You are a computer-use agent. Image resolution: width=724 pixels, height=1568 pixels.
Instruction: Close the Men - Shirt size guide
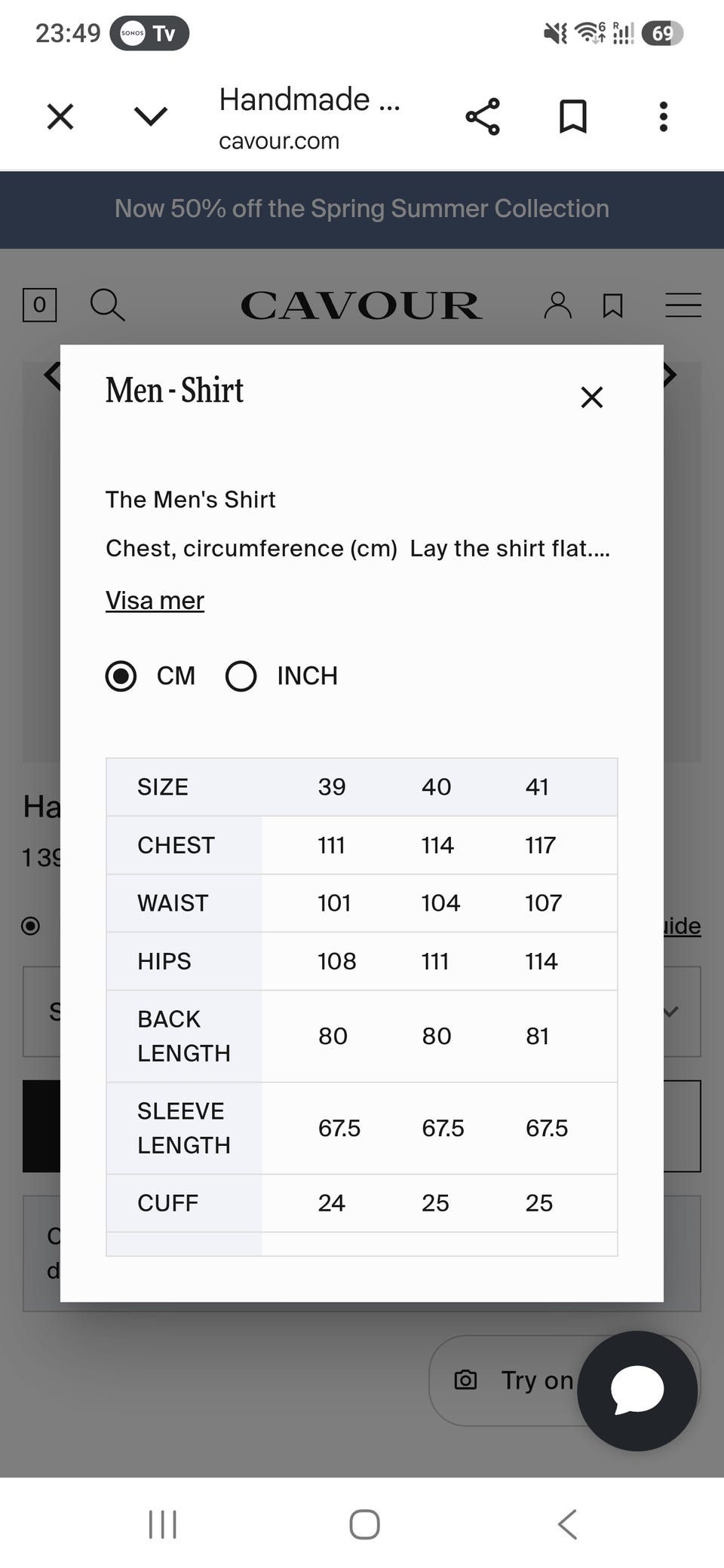[592, 397]
